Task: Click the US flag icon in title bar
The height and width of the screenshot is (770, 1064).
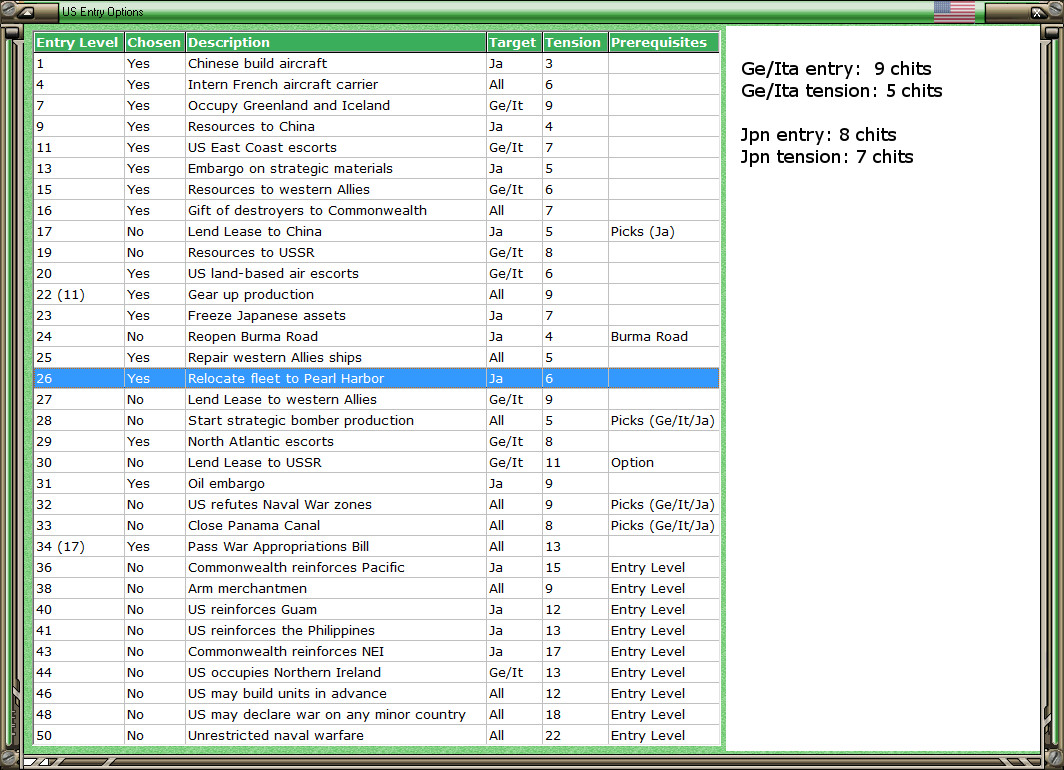Action: (954, 12)
